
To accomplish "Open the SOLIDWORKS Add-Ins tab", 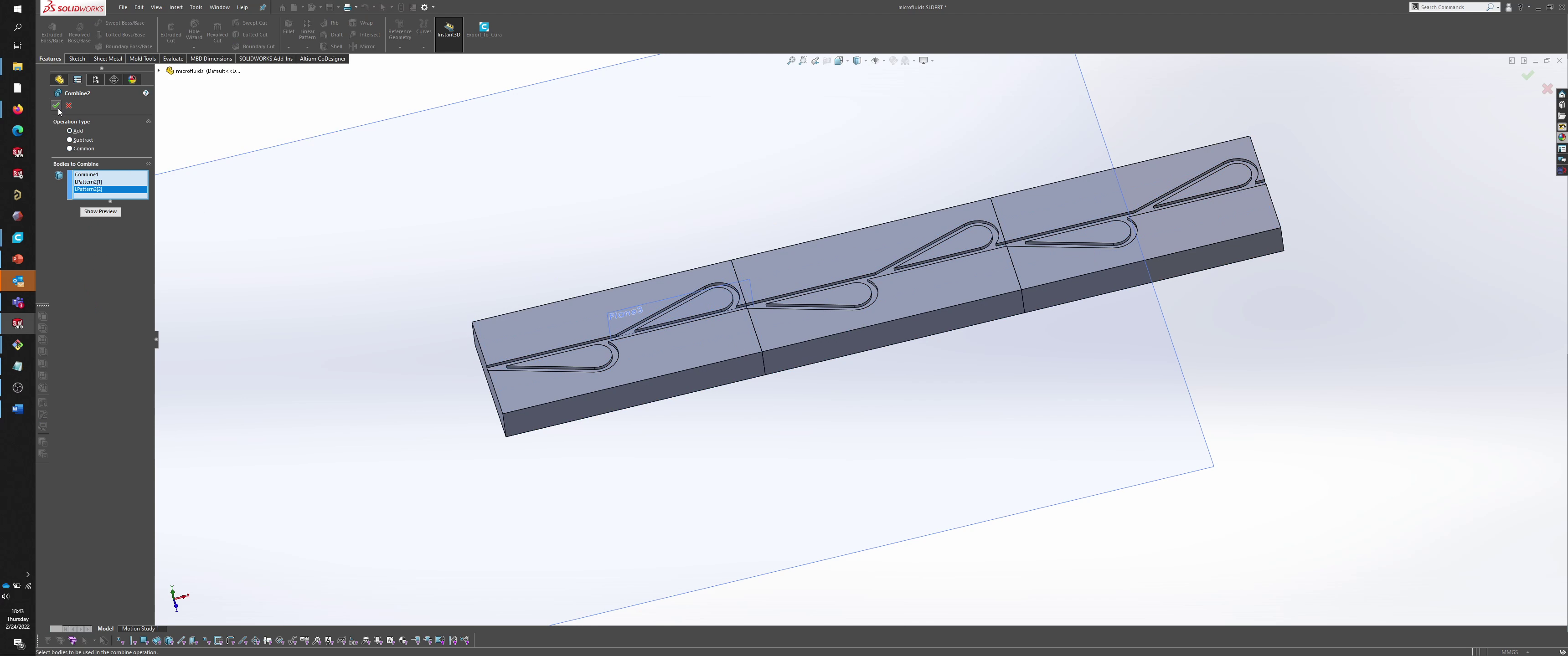I will click(x=265, y=58).
